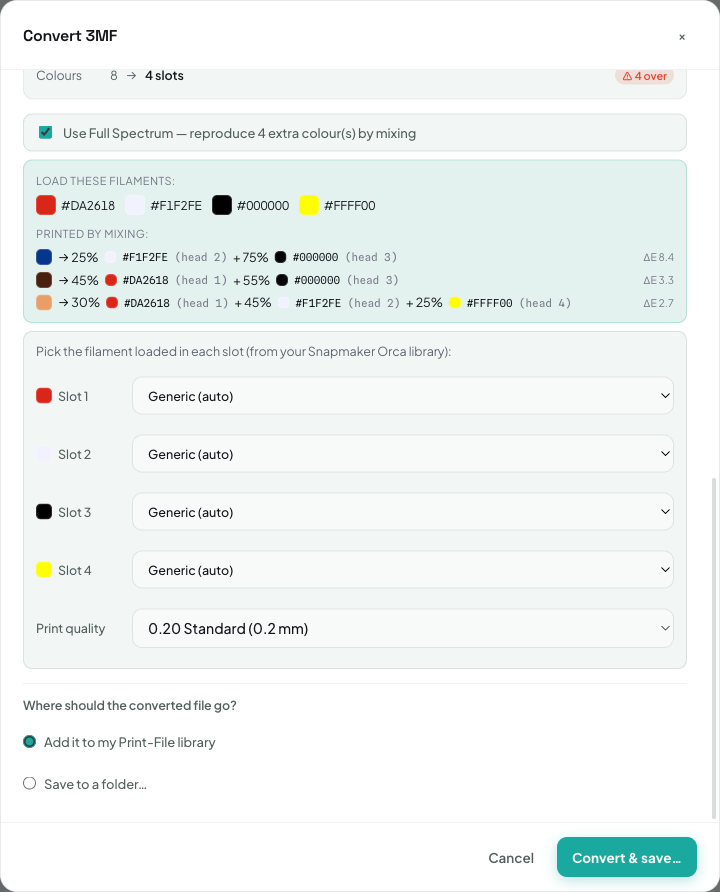Click the yellow #FFFF00 filament swatch
This screenshot has width=720, height=892.
[x=309, y=205]
